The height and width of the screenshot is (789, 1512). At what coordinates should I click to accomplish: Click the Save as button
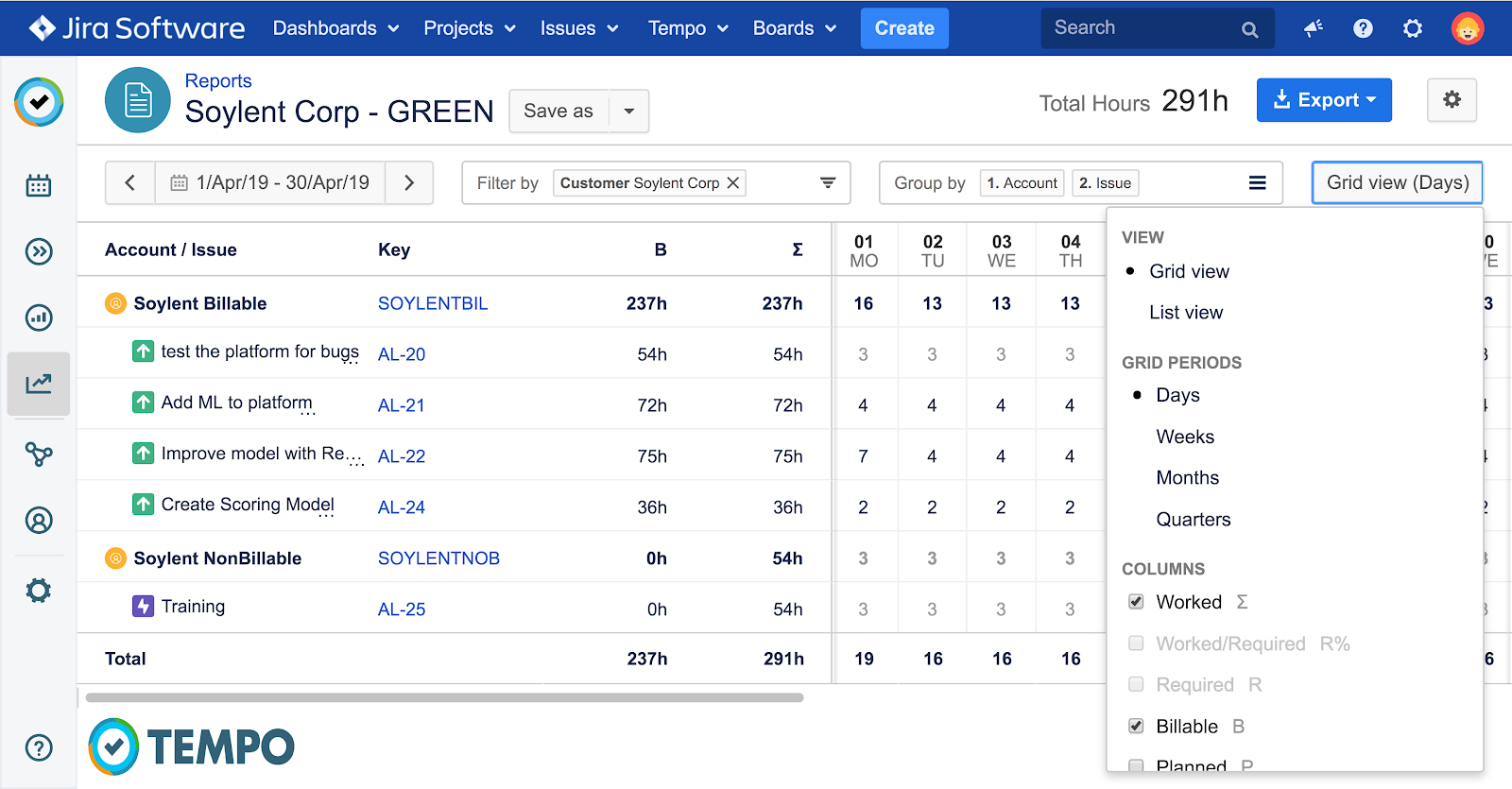tap(559, 111)
